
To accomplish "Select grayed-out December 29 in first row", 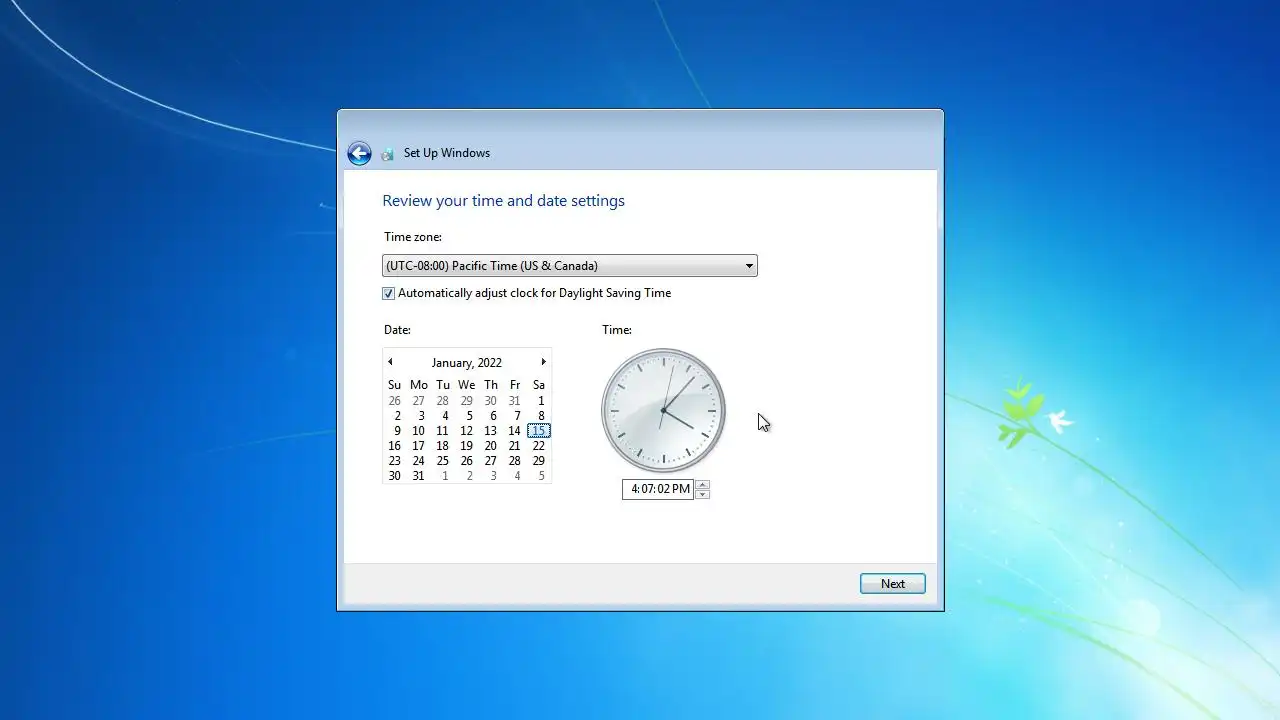I will click(467, 401).
